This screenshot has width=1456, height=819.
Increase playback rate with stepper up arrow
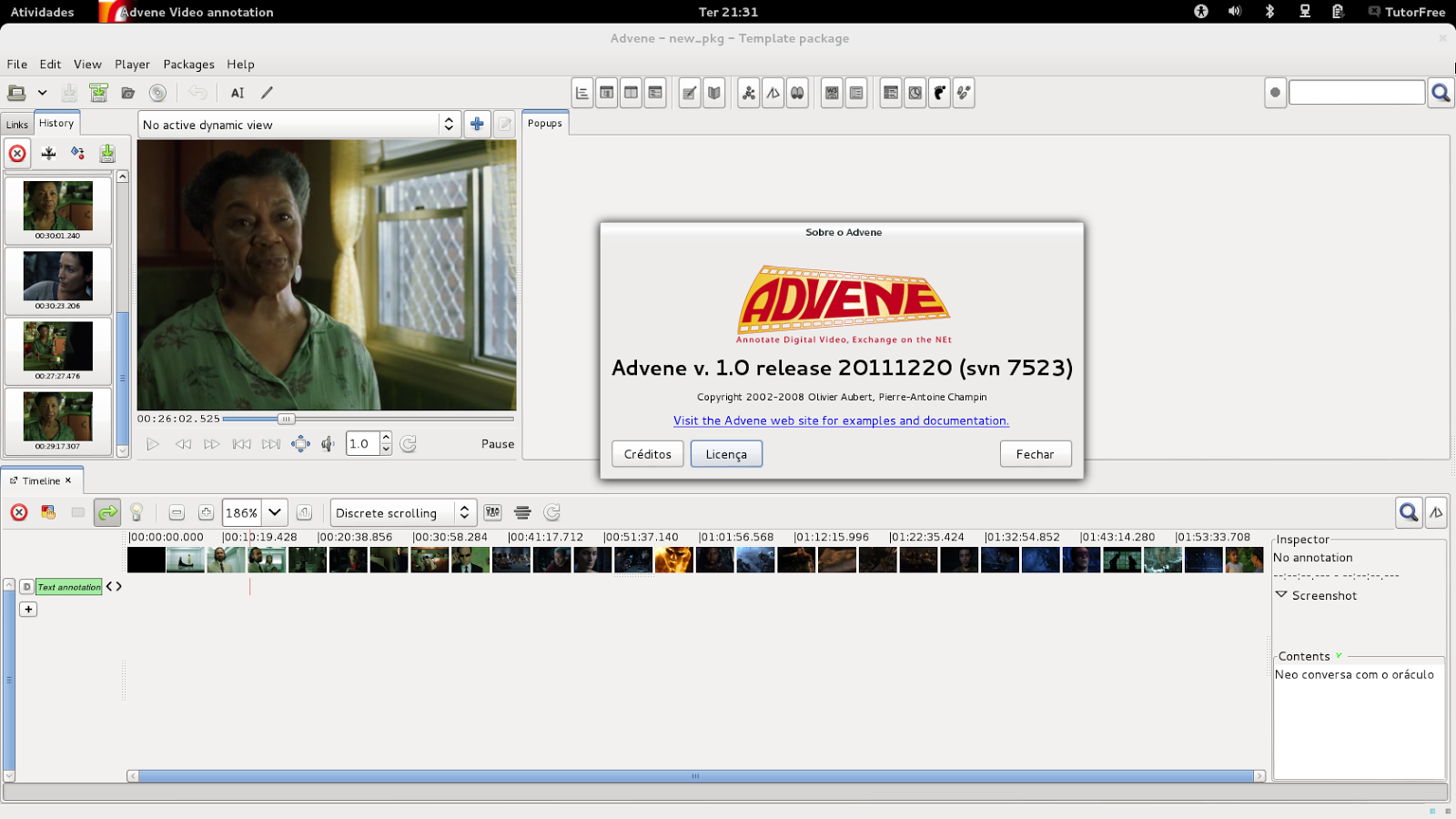[x=386, y=438]
